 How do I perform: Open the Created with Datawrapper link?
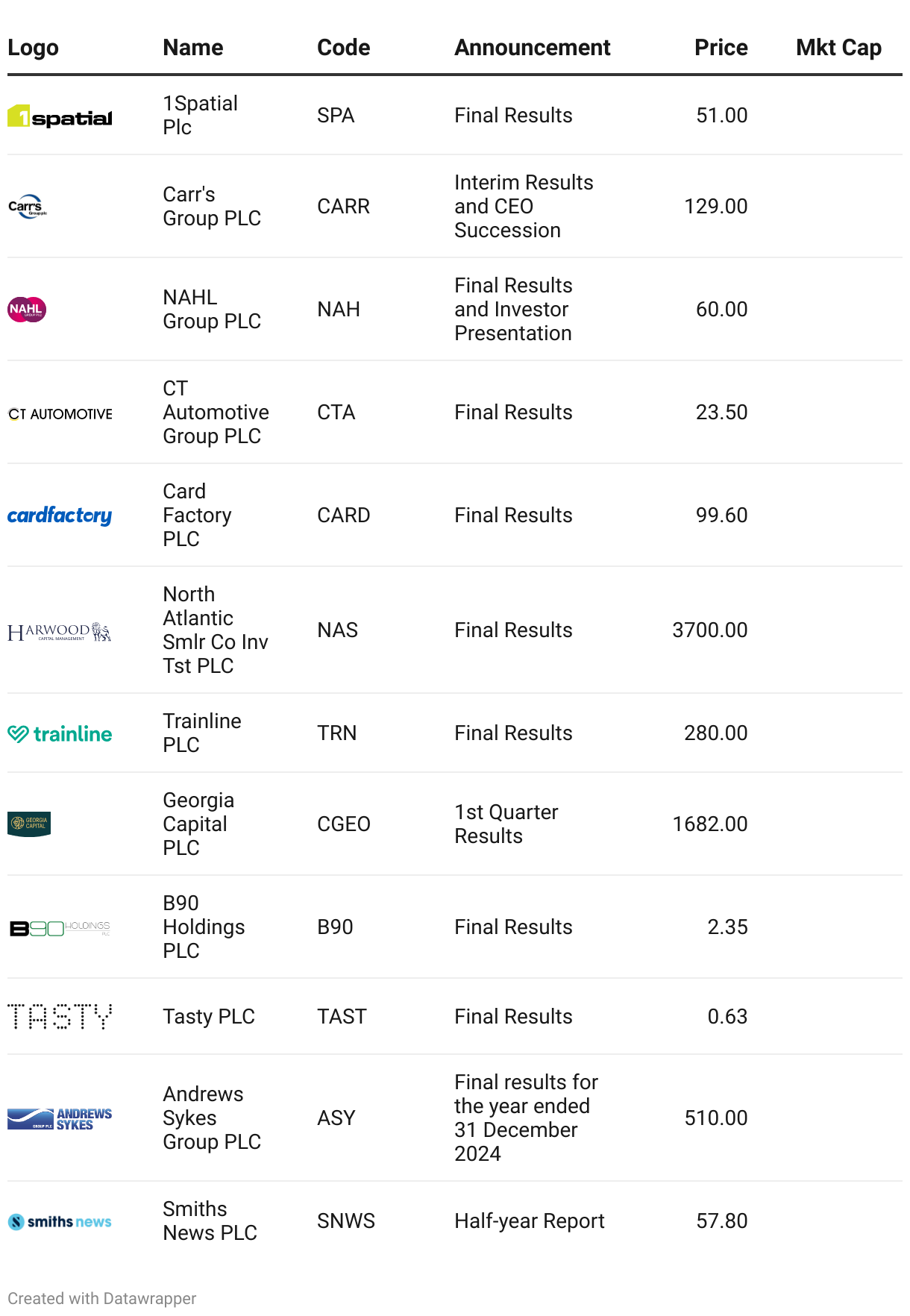[x=102, y=1298]
